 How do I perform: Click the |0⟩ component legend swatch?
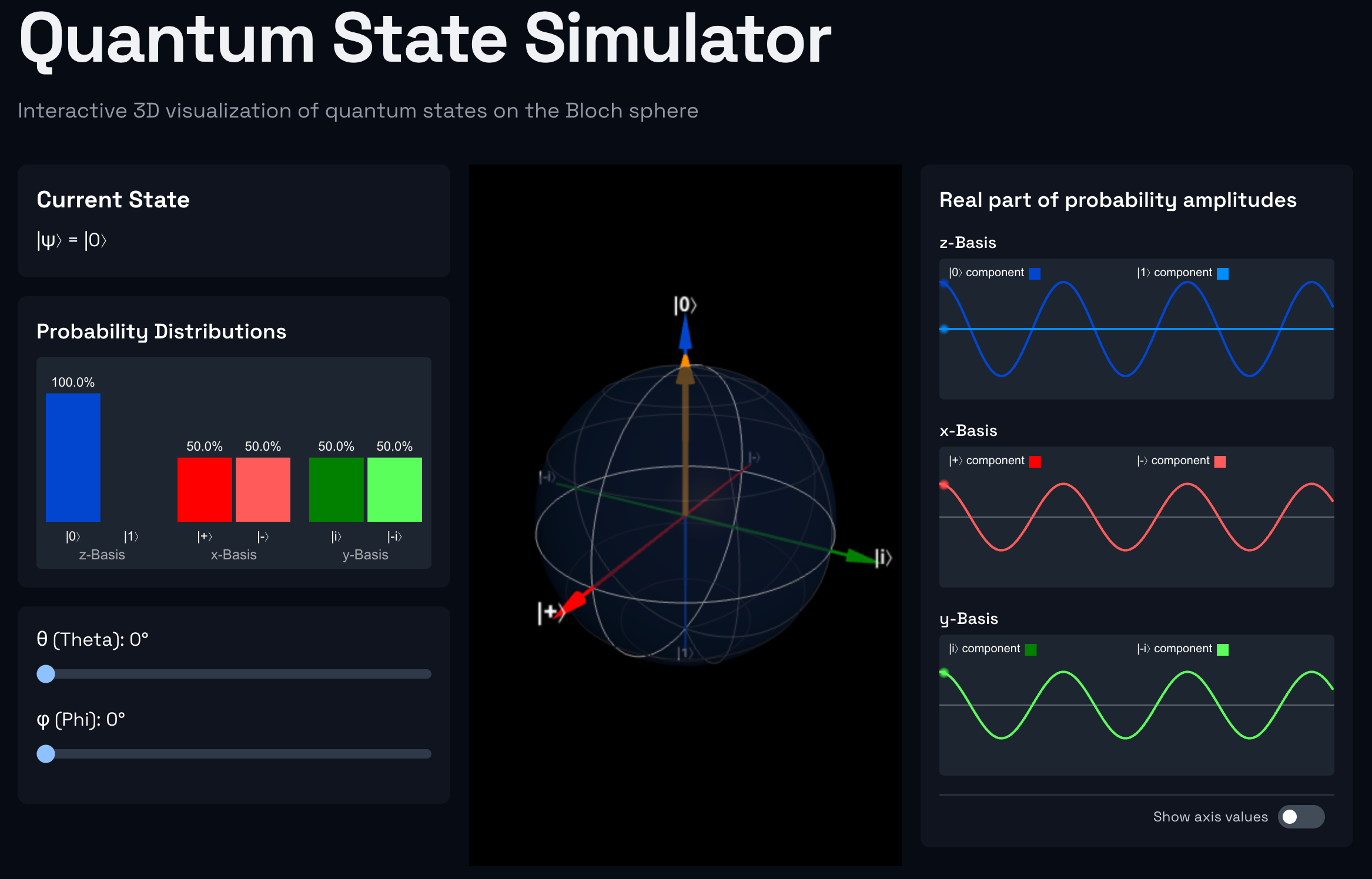(1035, 273)
